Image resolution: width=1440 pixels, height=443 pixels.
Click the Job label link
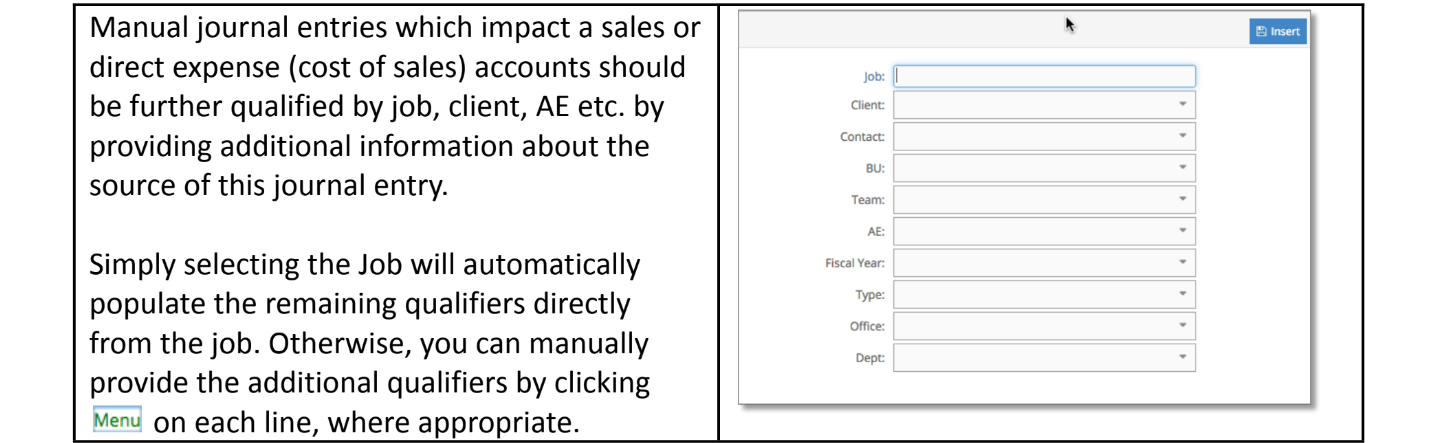tap(873, 76)
